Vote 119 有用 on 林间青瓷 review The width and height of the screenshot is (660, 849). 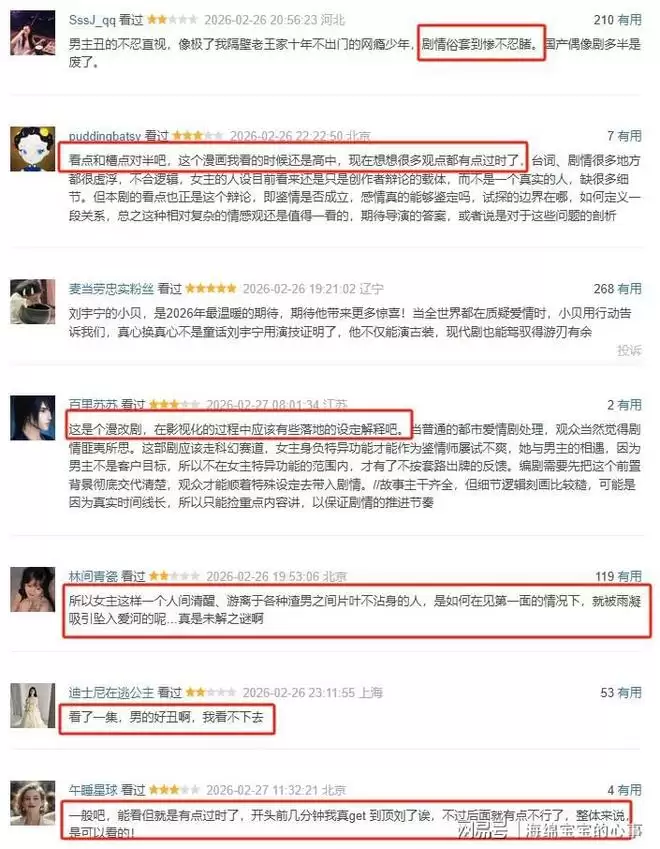618,576
